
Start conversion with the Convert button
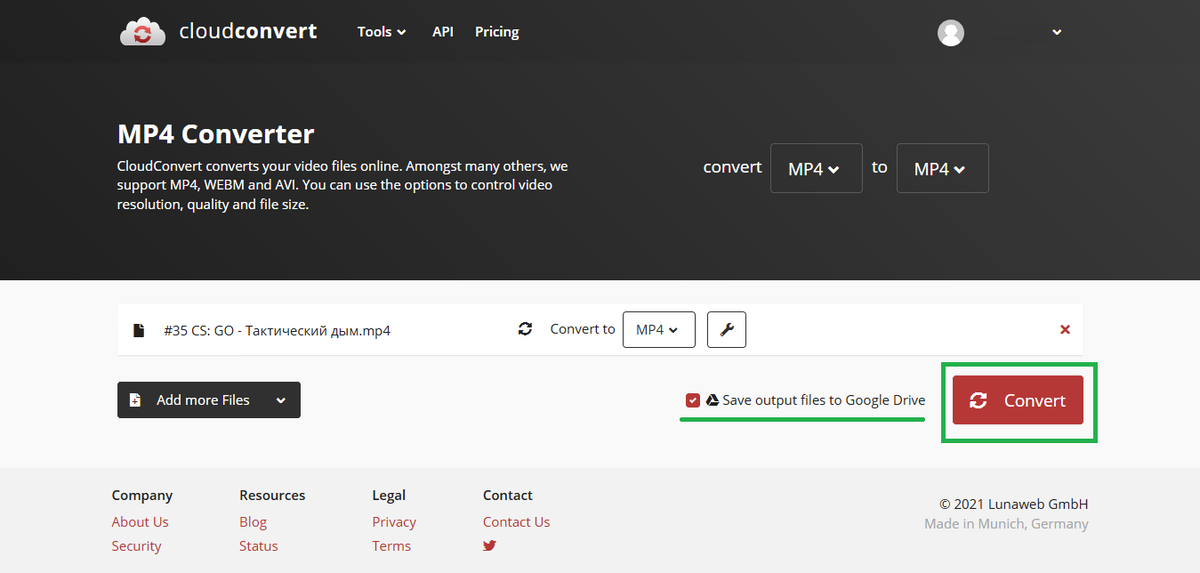[1018, 400]
